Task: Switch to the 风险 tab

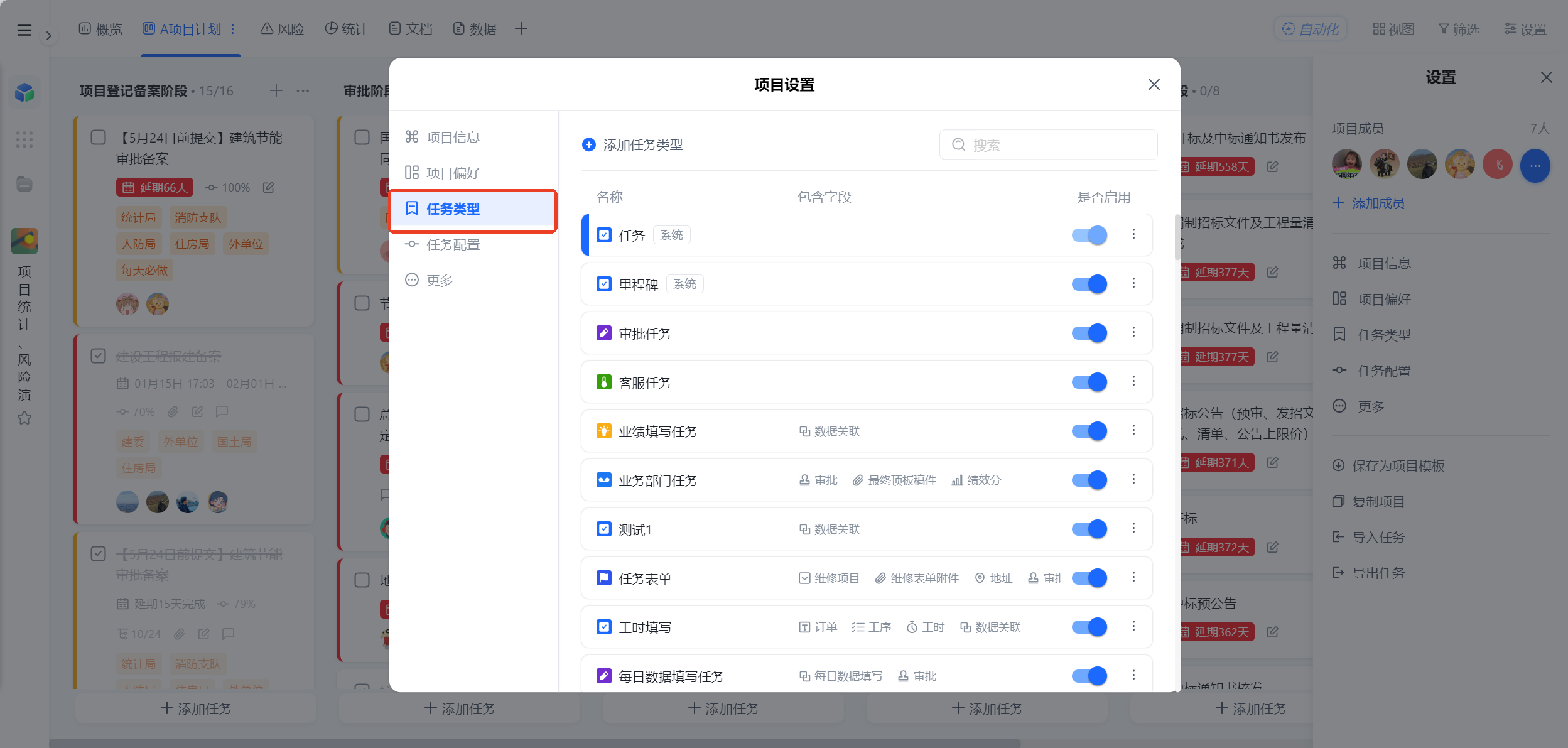Action: click(x=283, y=29)
